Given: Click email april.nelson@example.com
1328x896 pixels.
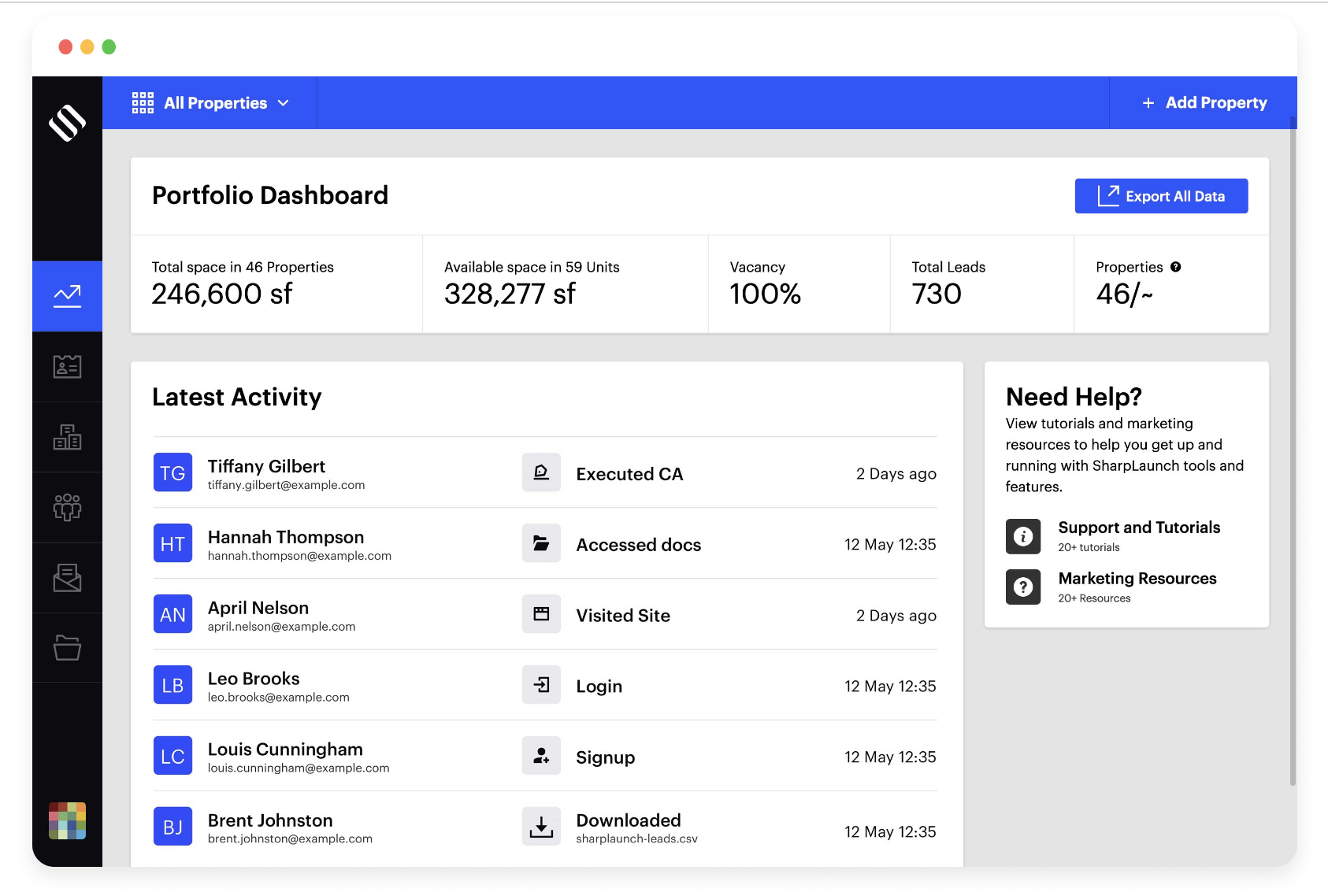Looking at the screenshot, I should pos(281,627).
